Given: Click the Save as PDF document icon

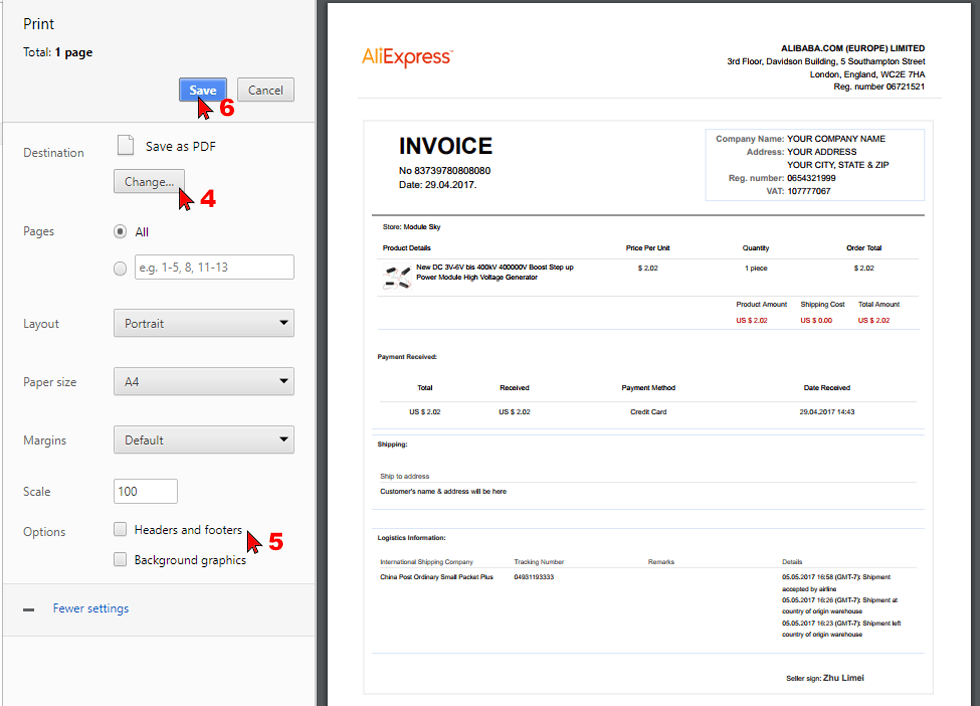Looking at the screenshot, I should pos(126,145).
